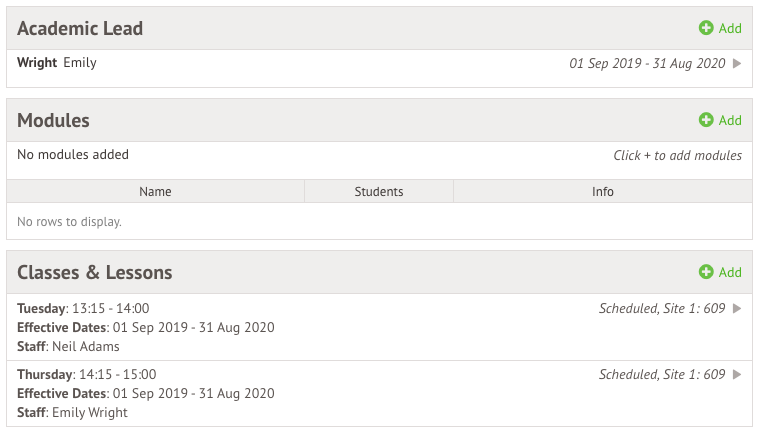Expand the Thursday 14:15 lesson arrow

(737, 374)
